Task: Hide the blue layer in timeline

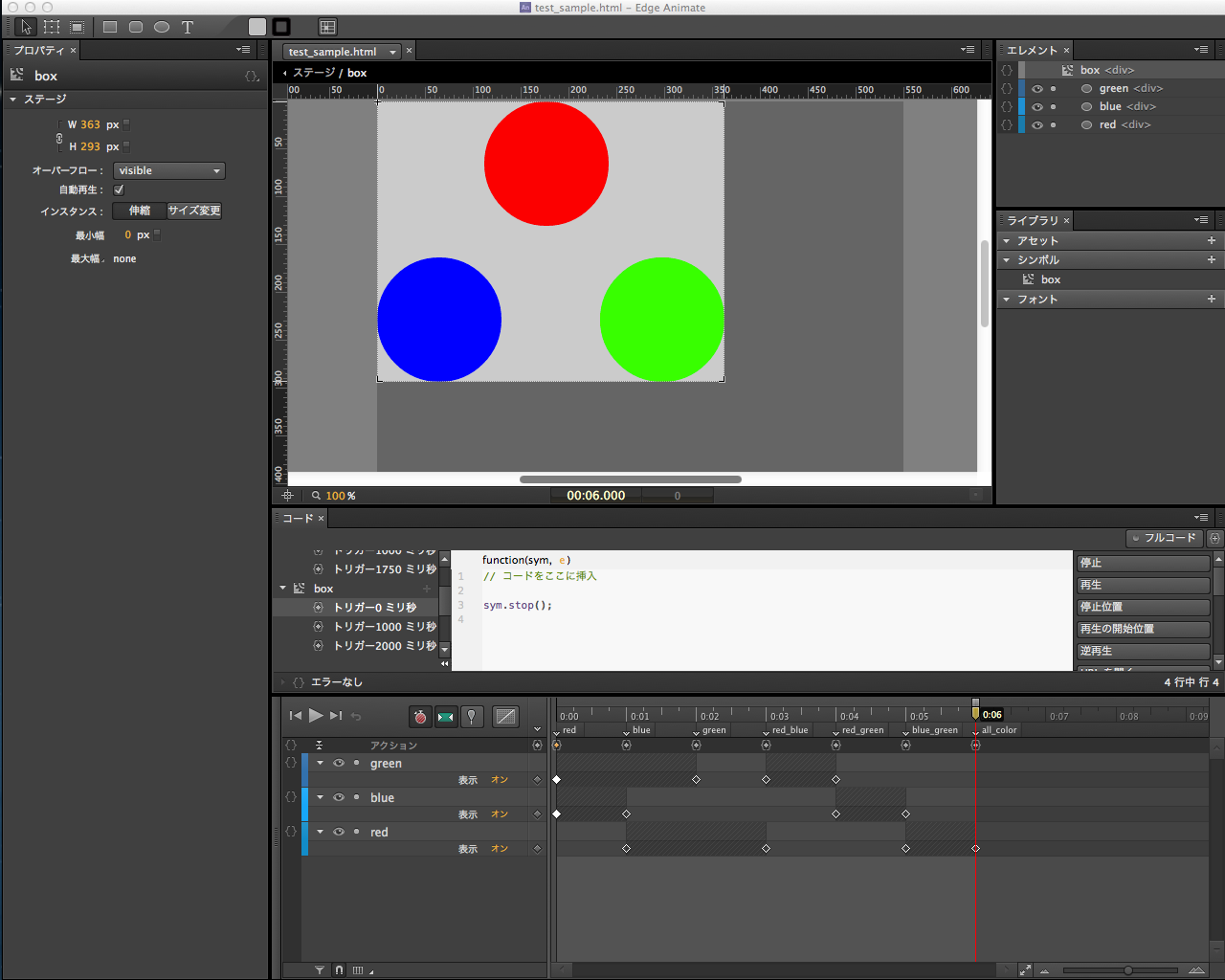Action: click(x=339, y=797)
